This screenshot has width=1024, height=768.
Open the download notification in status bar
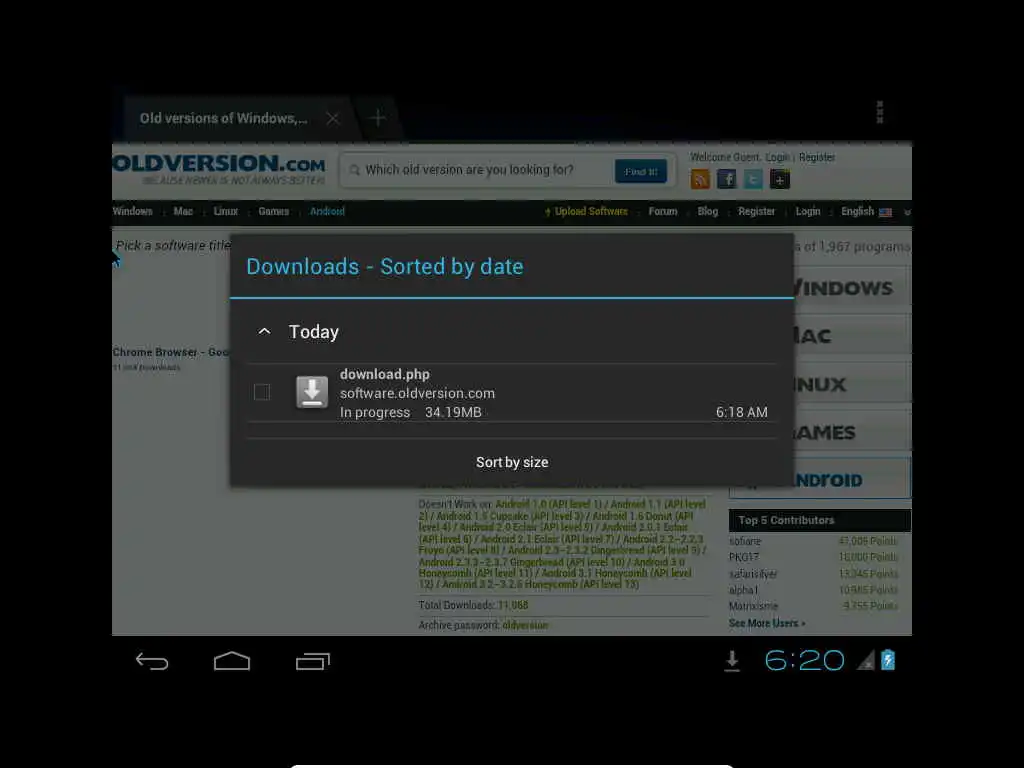tap(732, 661)
